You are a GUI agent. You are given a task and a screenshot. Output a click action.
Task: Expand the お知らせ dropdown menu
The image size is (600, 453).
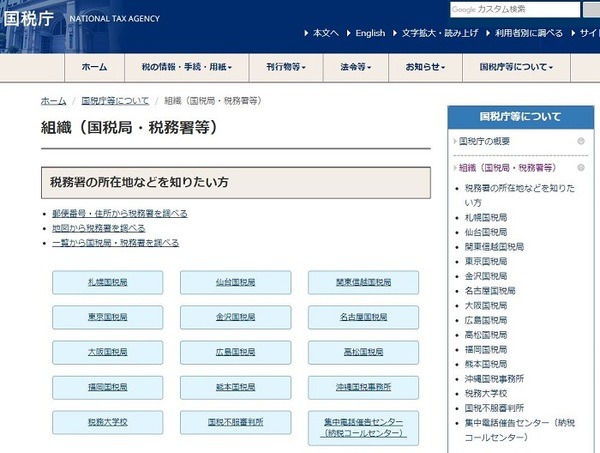[x=426, y=67]
